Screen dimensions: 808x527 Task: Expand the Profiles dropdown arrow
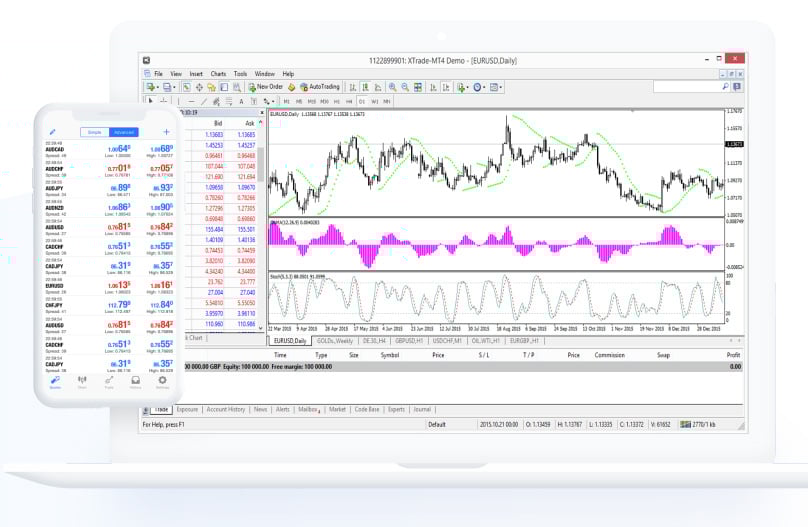174,88
